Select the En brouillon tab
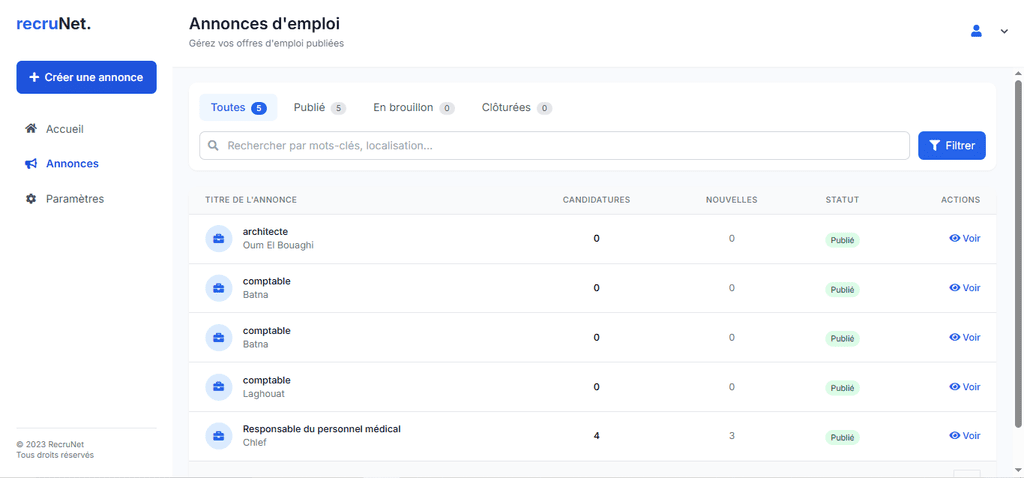 (x=413, y=108)
